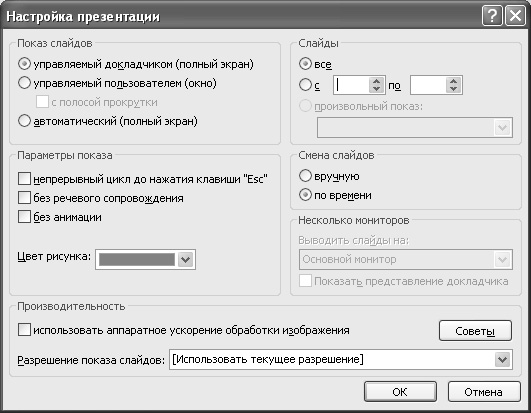Open the Цвет рисунка color dropdown
The height and width of the screenshot is (413, 531).
(186, 260)
